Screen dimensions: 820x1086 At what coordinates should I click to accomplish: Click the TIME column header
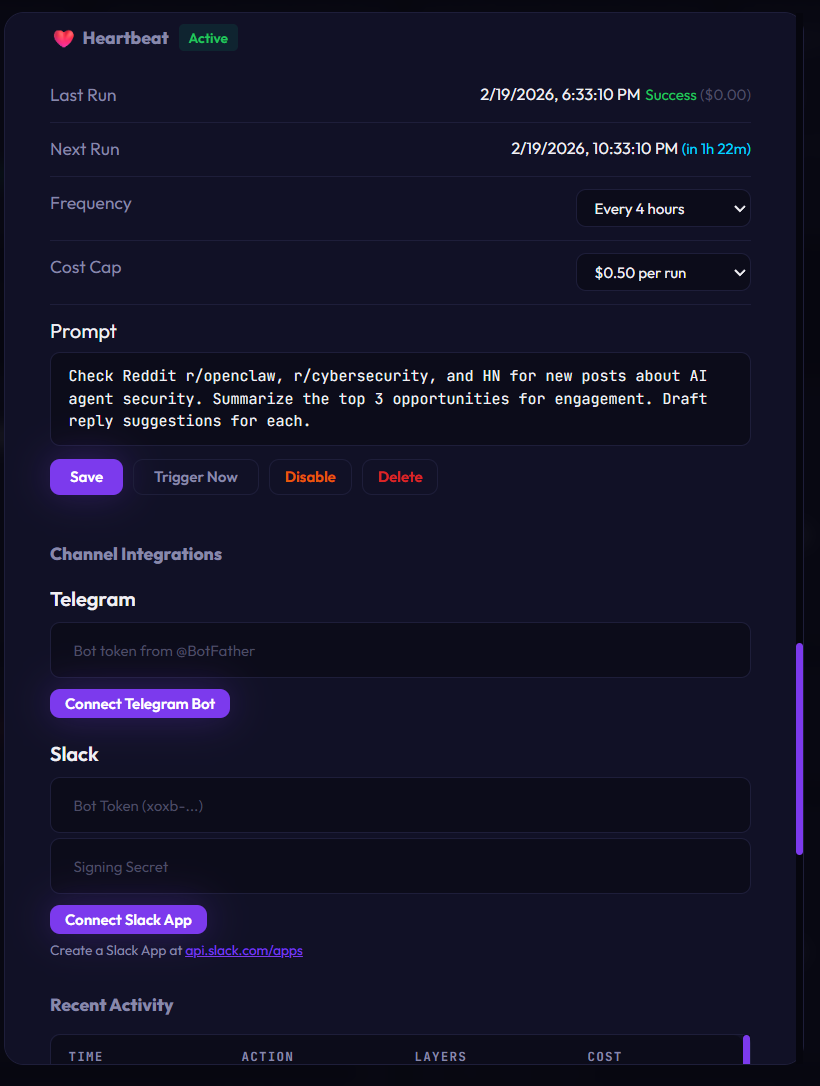[x=86, y=1056]
